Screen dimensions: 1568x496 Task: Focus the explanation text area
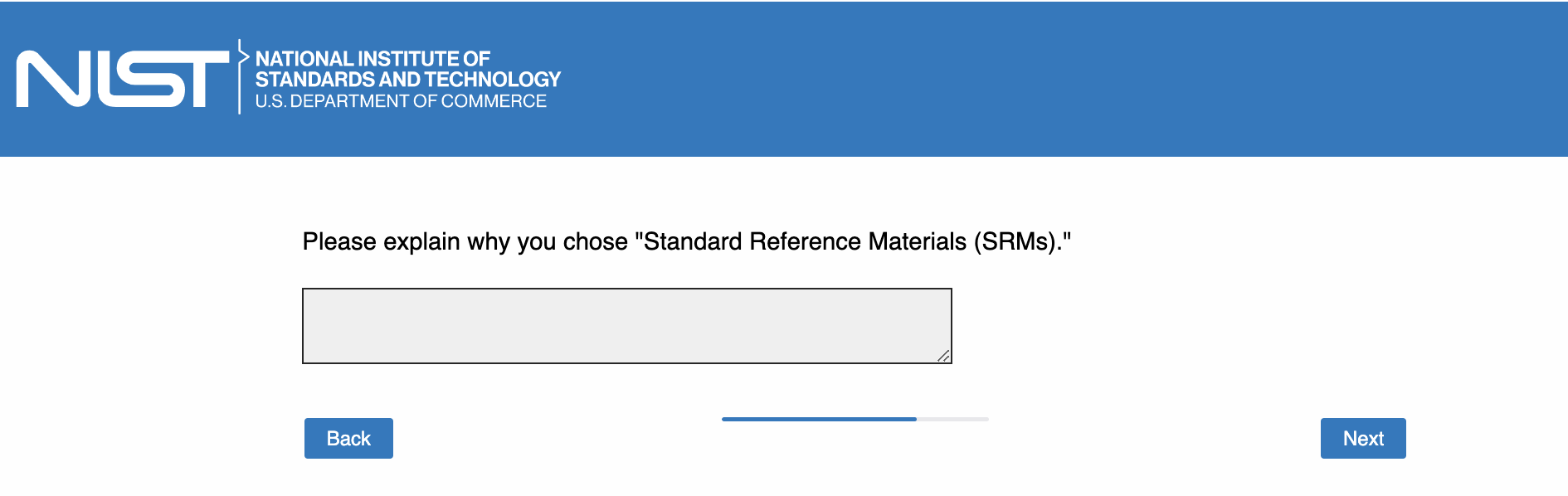[626, 325]
